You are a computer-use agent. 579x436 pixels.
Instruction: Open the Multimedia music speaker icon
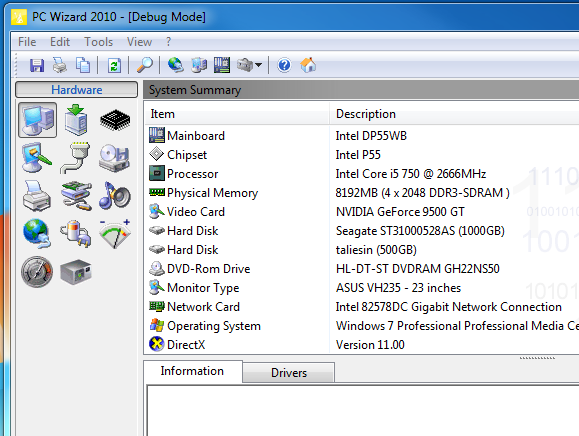click(115, 196)
